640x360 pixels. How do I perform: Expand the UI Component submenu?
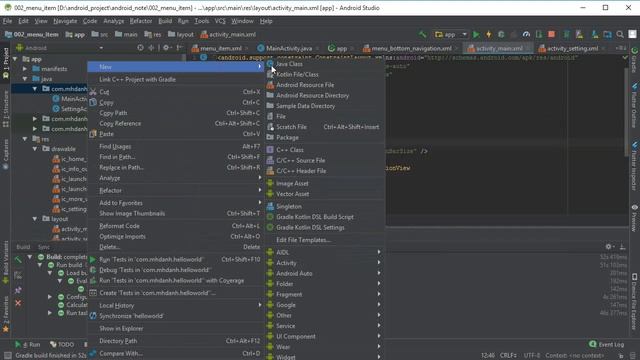pyautogui.click(x=325, y=337)
